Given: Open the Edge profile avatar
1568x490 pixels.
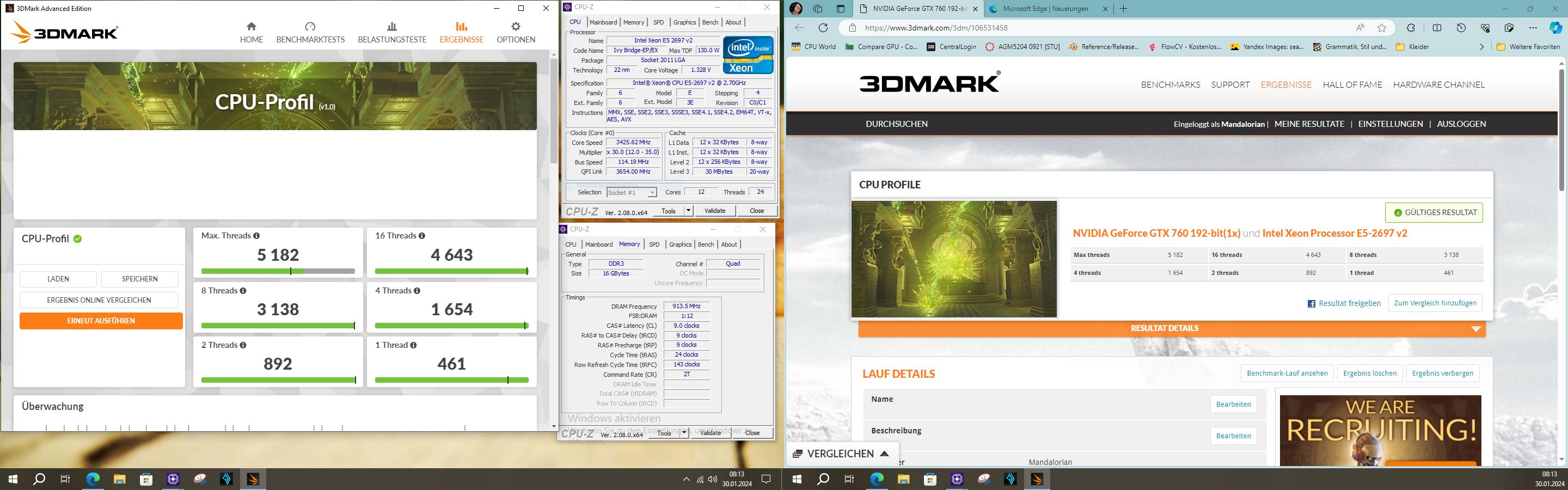Looking at the screenshot, I should click(795, 9).
